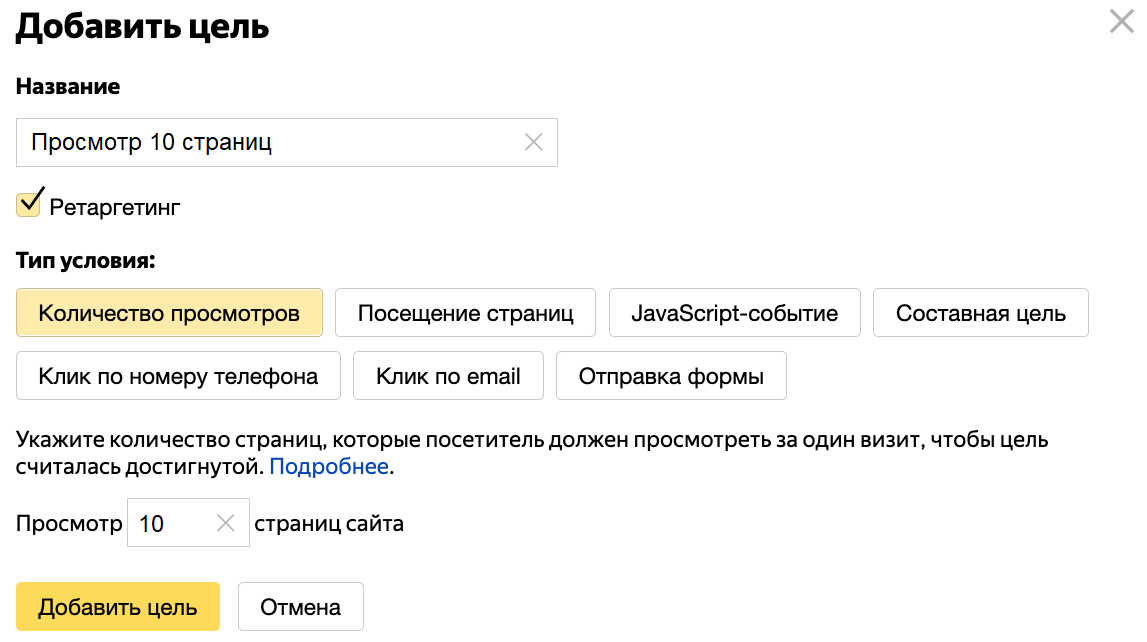The image size is (1147, 642).
Task: Choose the Клик по email condition
Action: tap(448, 376)
